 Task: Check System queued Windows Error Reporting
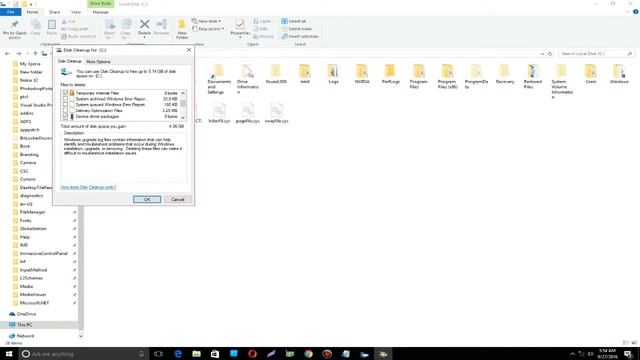tap(65, 104)
